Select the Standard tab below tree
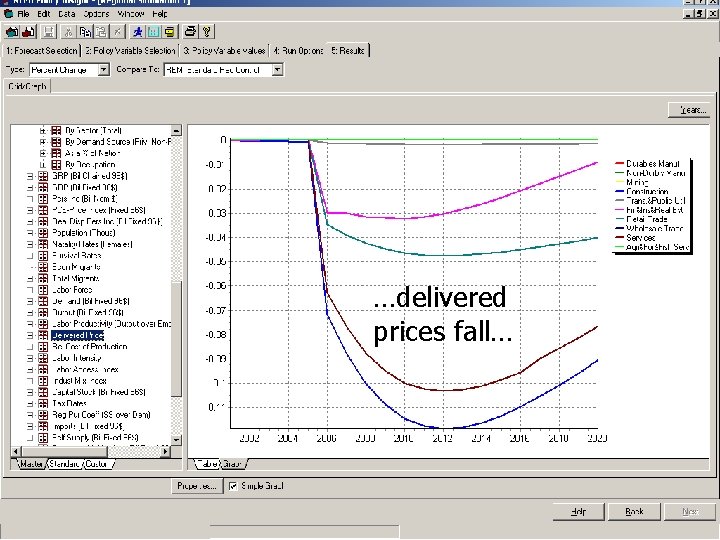The height and width of the screenshot is (540, 720). tap(65, 464)
